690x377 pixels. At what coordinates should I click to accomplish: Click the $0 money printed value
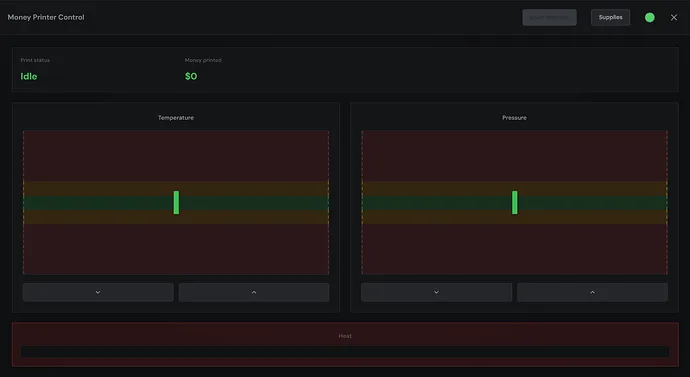click(x=191, y=76)
